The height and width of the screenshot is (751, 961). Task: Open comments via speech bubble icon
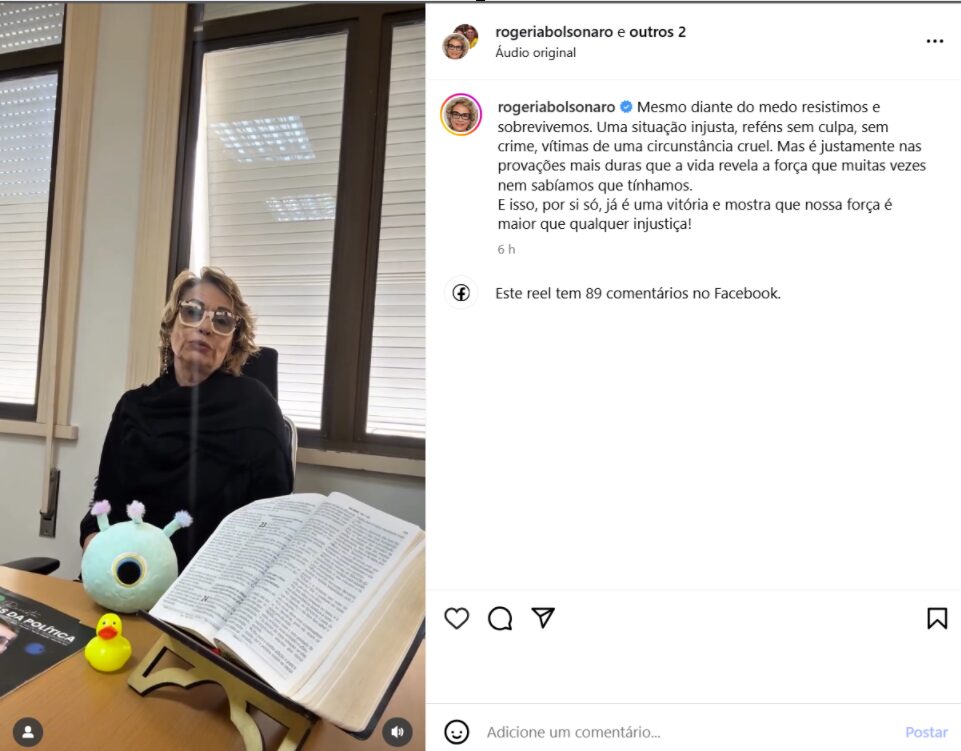click(x=500, y=618)
